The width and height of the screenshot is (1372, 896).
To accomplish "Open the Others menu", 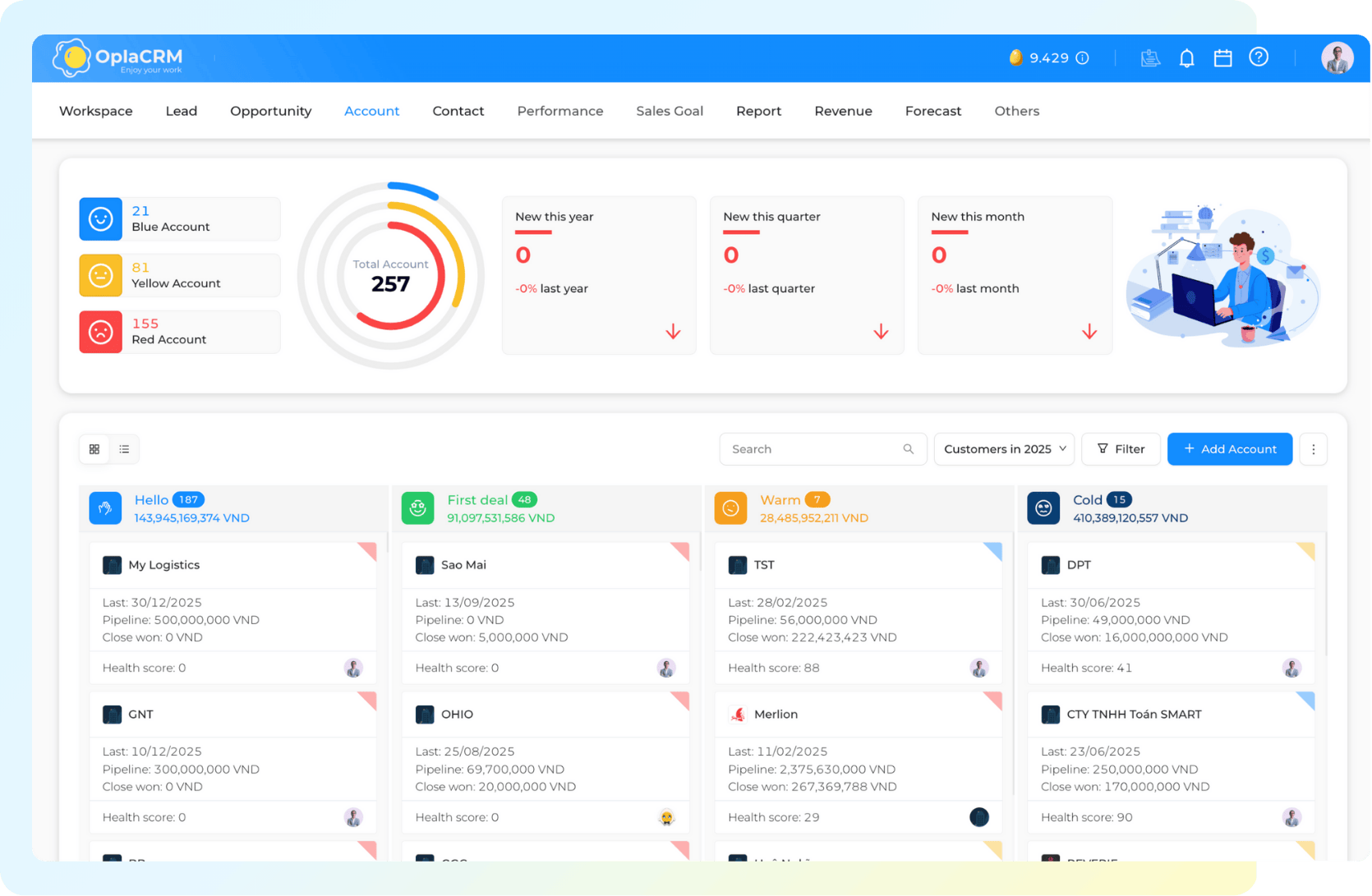I will tap(1016, 111).
